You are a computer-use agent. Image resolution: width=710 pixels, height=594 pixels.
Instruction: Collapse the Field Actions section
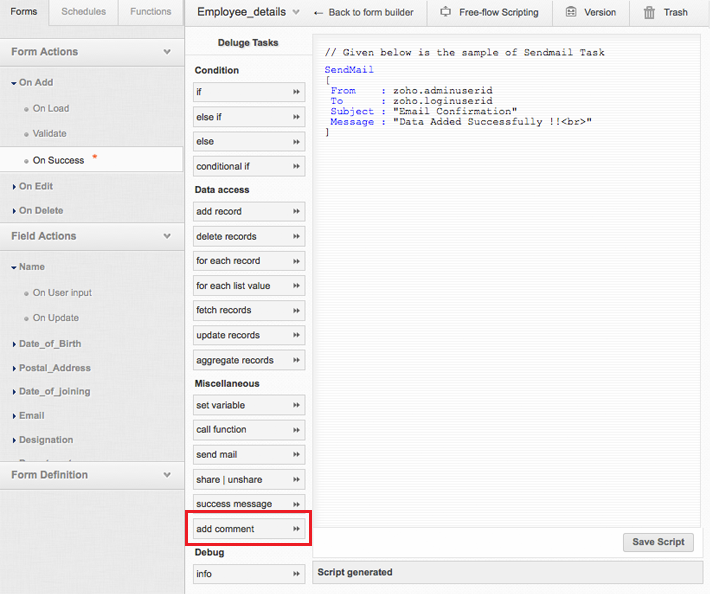tap(167, 237)
